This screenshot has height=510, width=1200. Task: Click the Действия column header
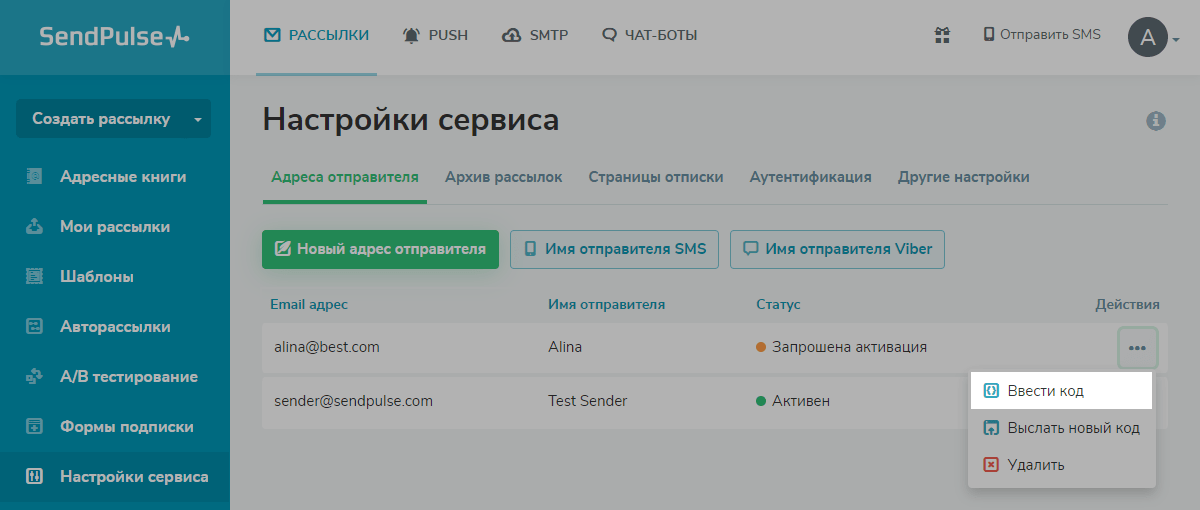(1128, 304)
